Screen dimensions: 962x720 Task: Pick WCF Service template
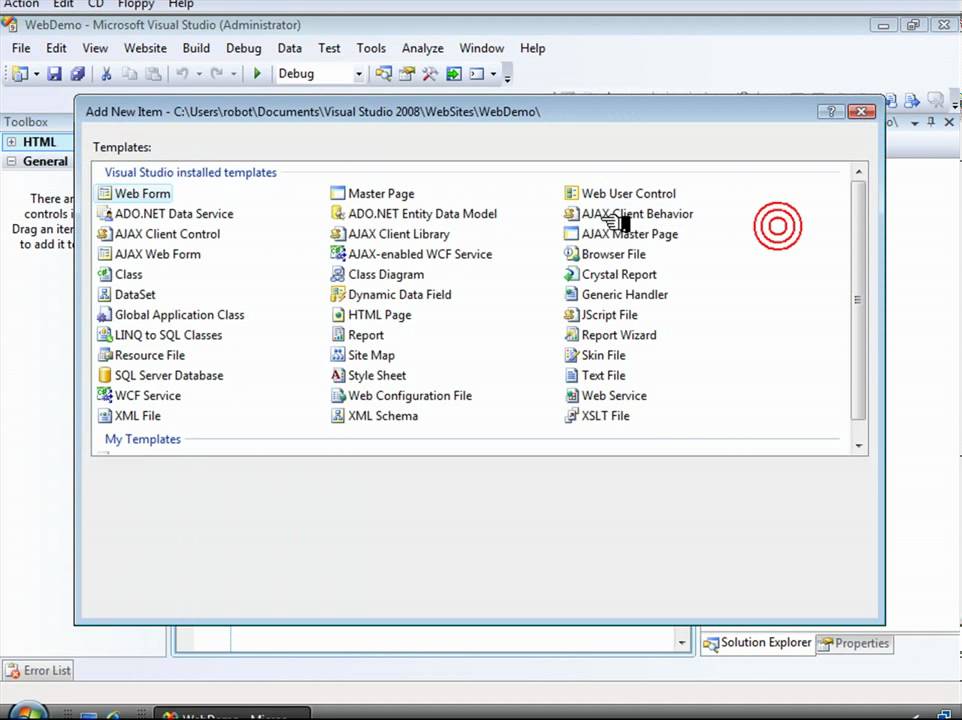139,396
